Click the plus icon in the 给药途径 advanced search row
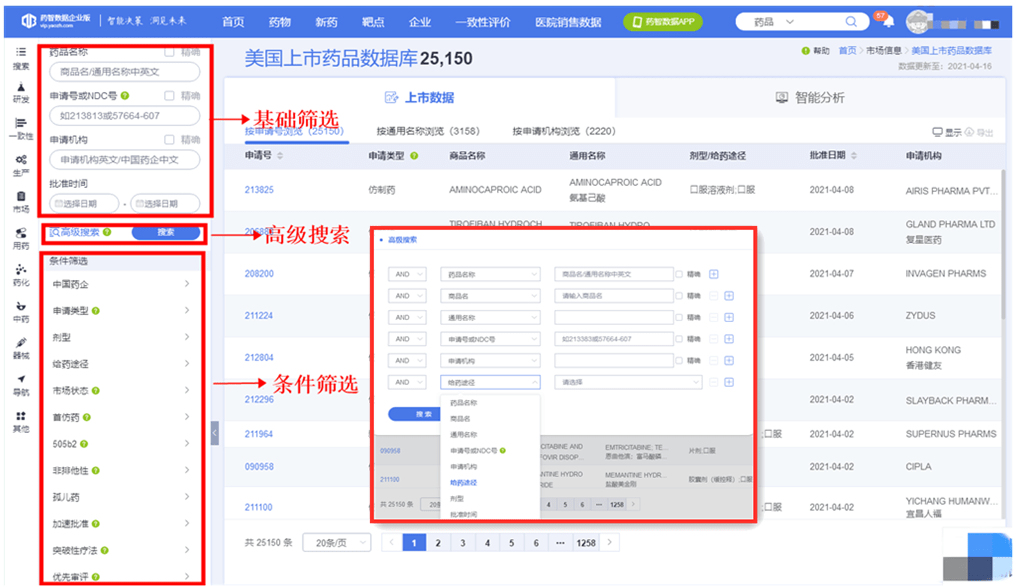Screen dimensions: 1020x587 click(729, 382)
